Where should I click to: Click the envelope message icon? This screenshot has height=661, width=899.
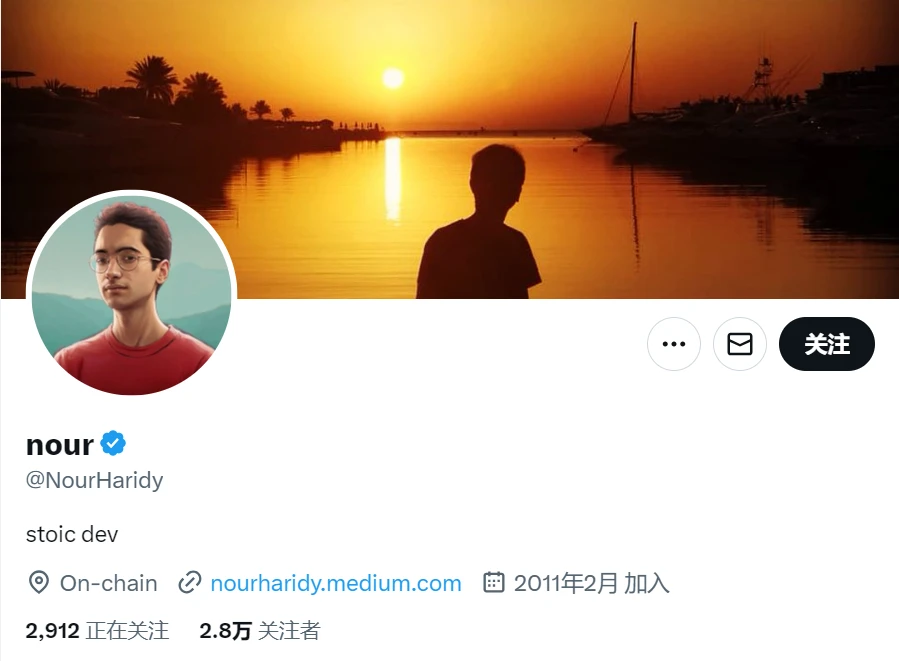(740, 344)
